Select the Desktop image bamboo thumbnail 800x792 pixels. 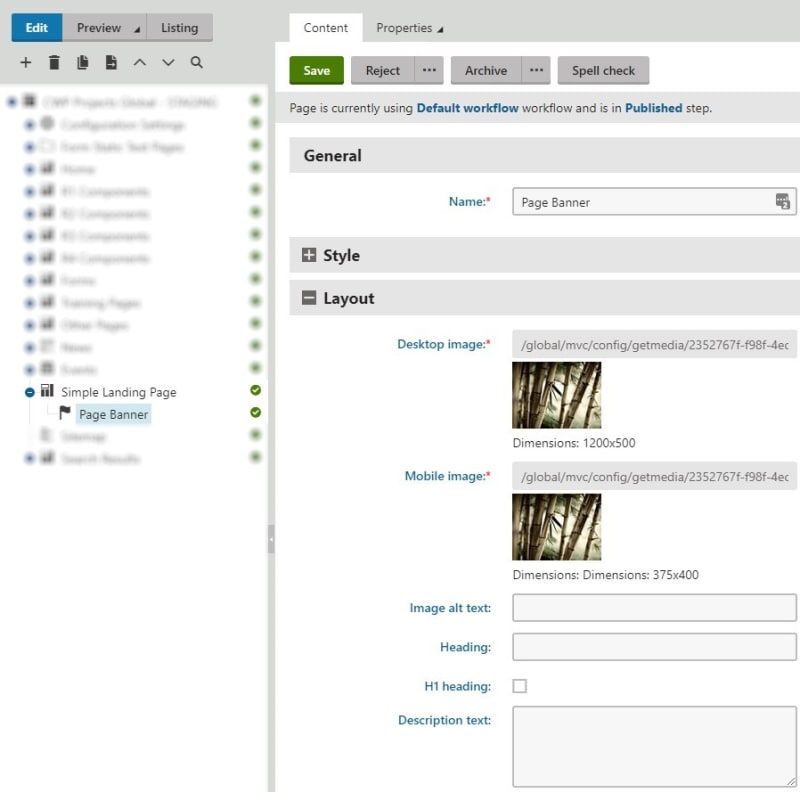coord(557,395)
